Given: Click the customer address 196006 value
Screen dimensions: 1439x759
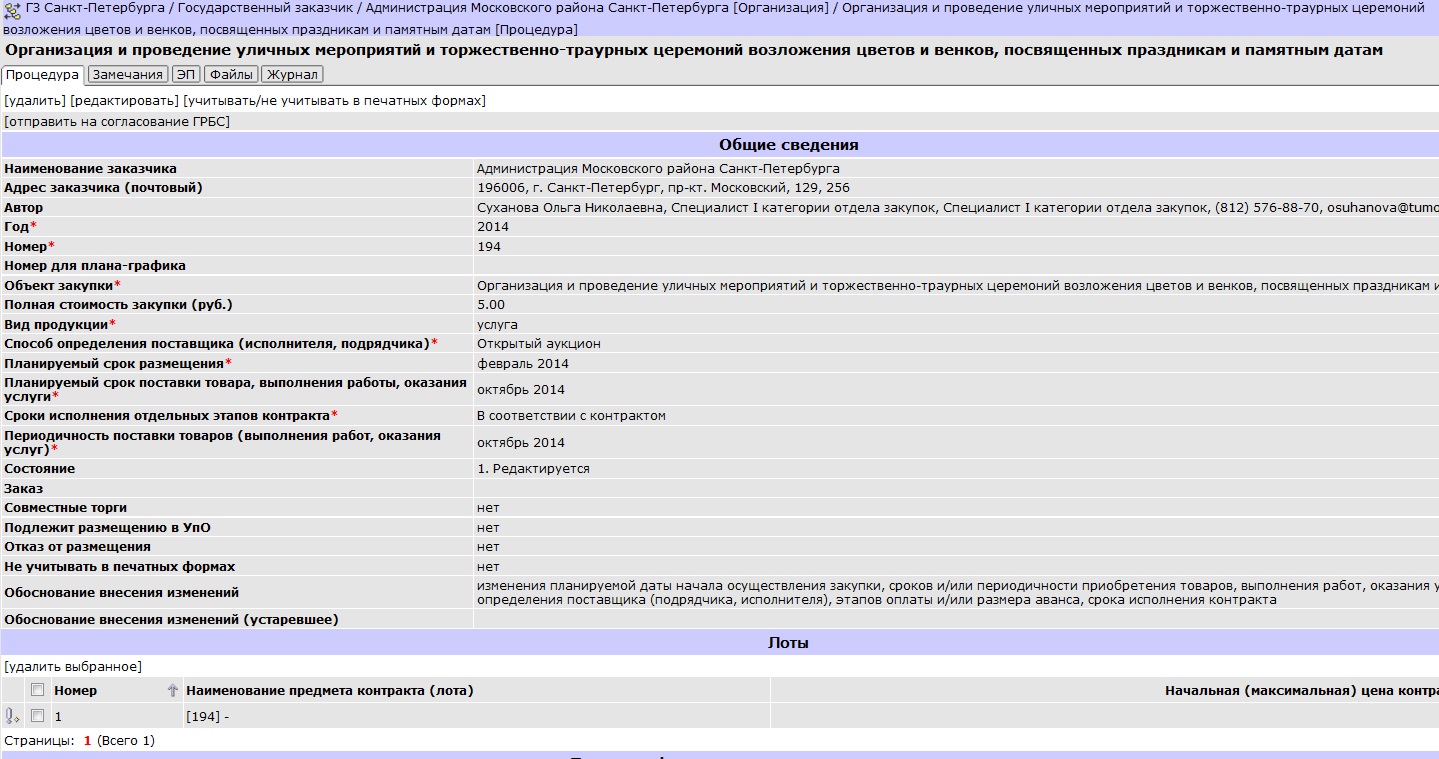Looking at the screenshot, I should pyautogui.click(x=663, y=187).
